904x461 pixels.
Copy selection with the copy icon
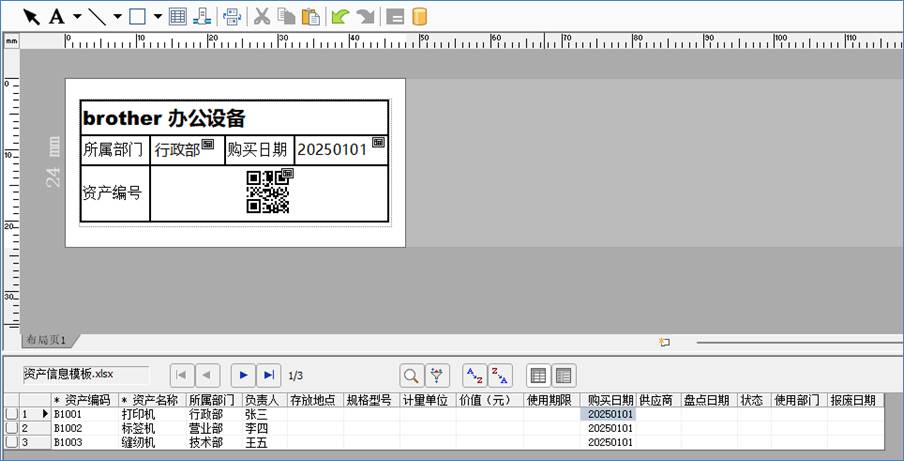287,17
